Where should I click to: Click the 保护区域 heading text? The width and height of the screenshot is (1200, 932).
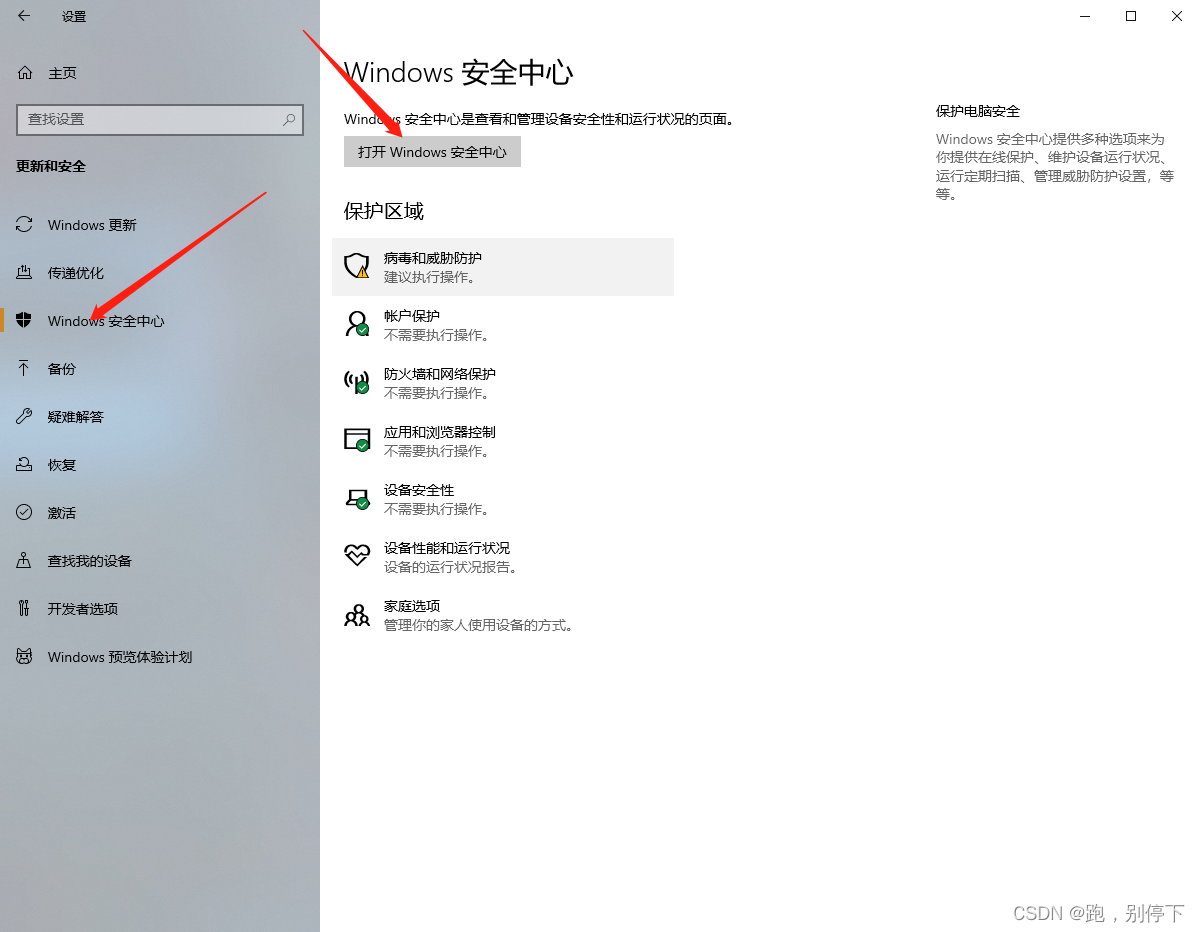coord(384,211)
